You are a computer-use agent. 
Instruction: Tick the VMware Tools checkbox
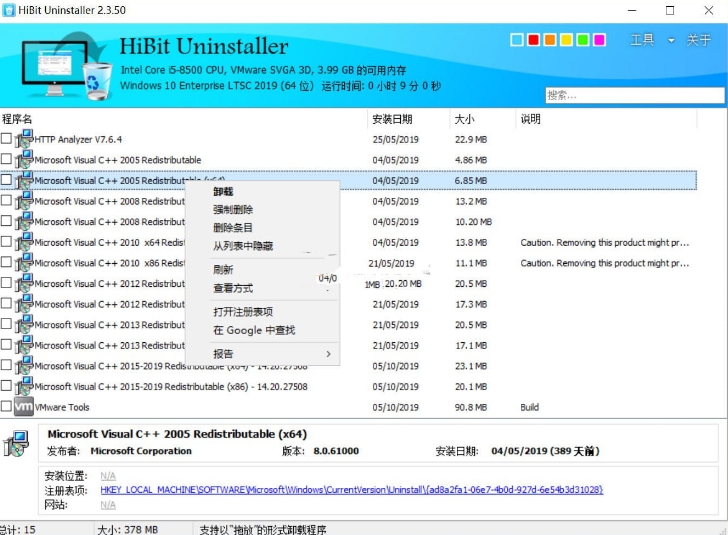coord(7,407)
